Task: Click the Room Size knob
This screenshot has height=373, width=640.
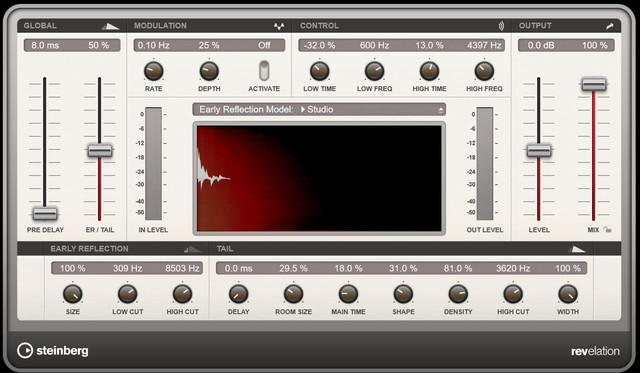Action: click(x=293, y=294)
